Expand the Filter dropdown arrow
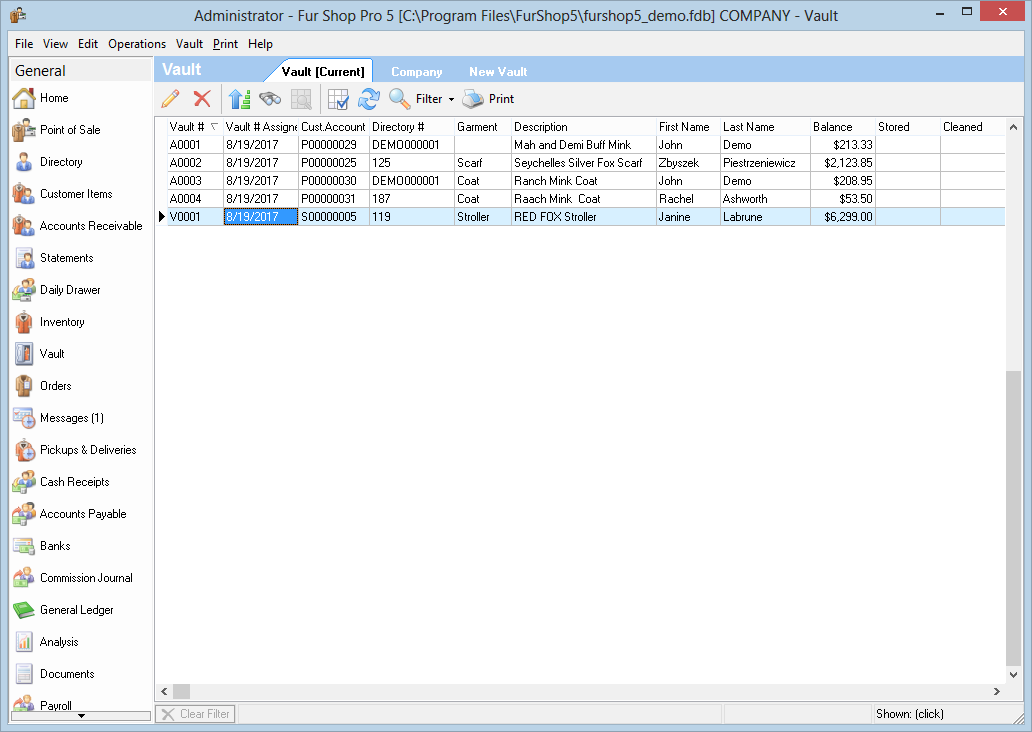This screenshot has height=732, width=1032. (x=451, y=100)
